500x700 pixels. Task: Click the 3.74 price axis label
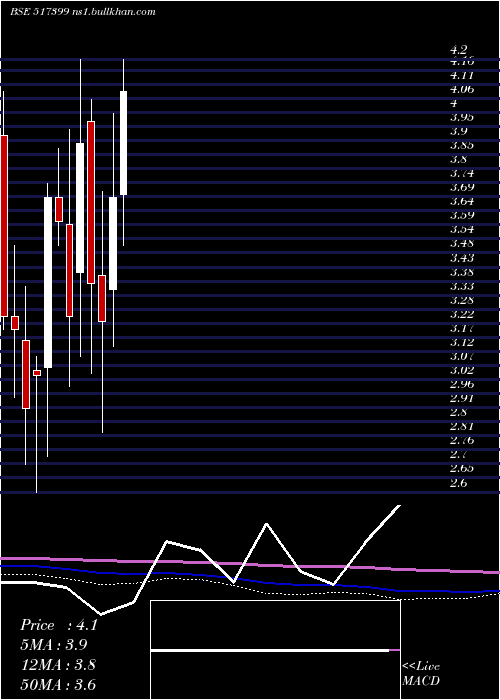click(462, 173)
